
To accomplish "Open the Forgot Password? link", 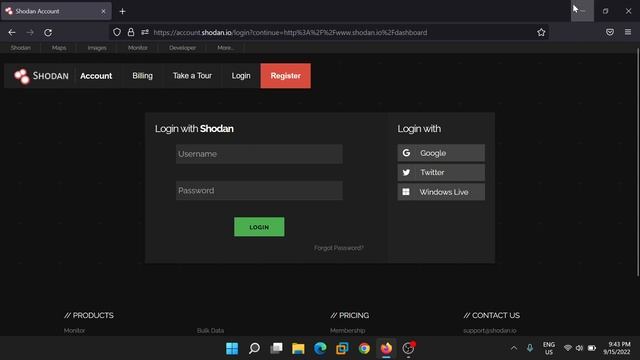I will coord(339,248).
